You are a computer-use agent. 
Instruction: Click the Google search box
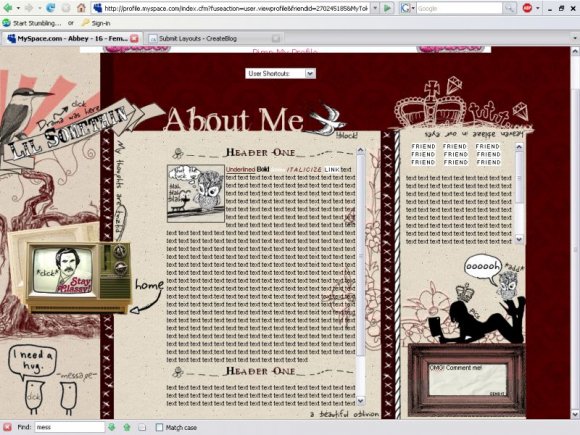click(459, 8)
